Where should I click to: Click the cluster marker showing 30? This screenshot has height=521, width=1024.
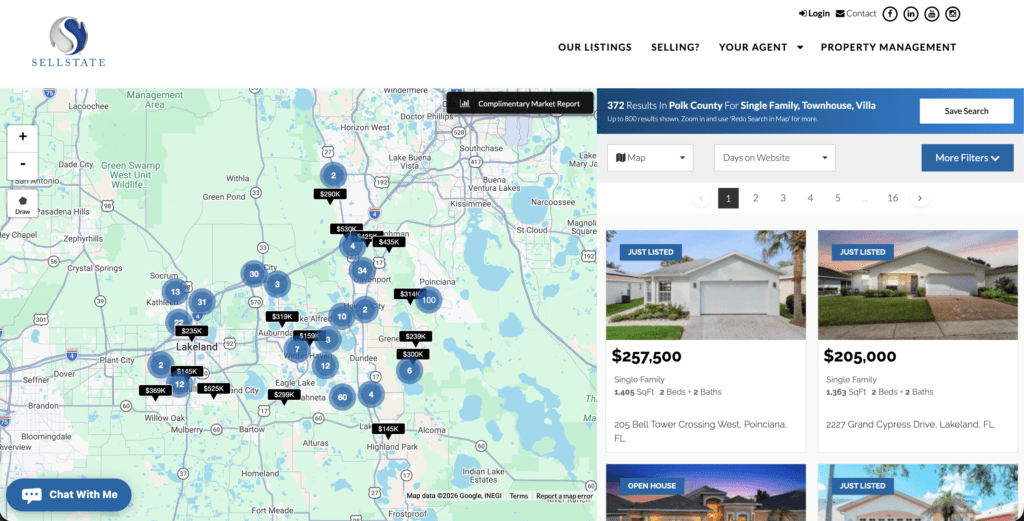(x=254, y=274)
